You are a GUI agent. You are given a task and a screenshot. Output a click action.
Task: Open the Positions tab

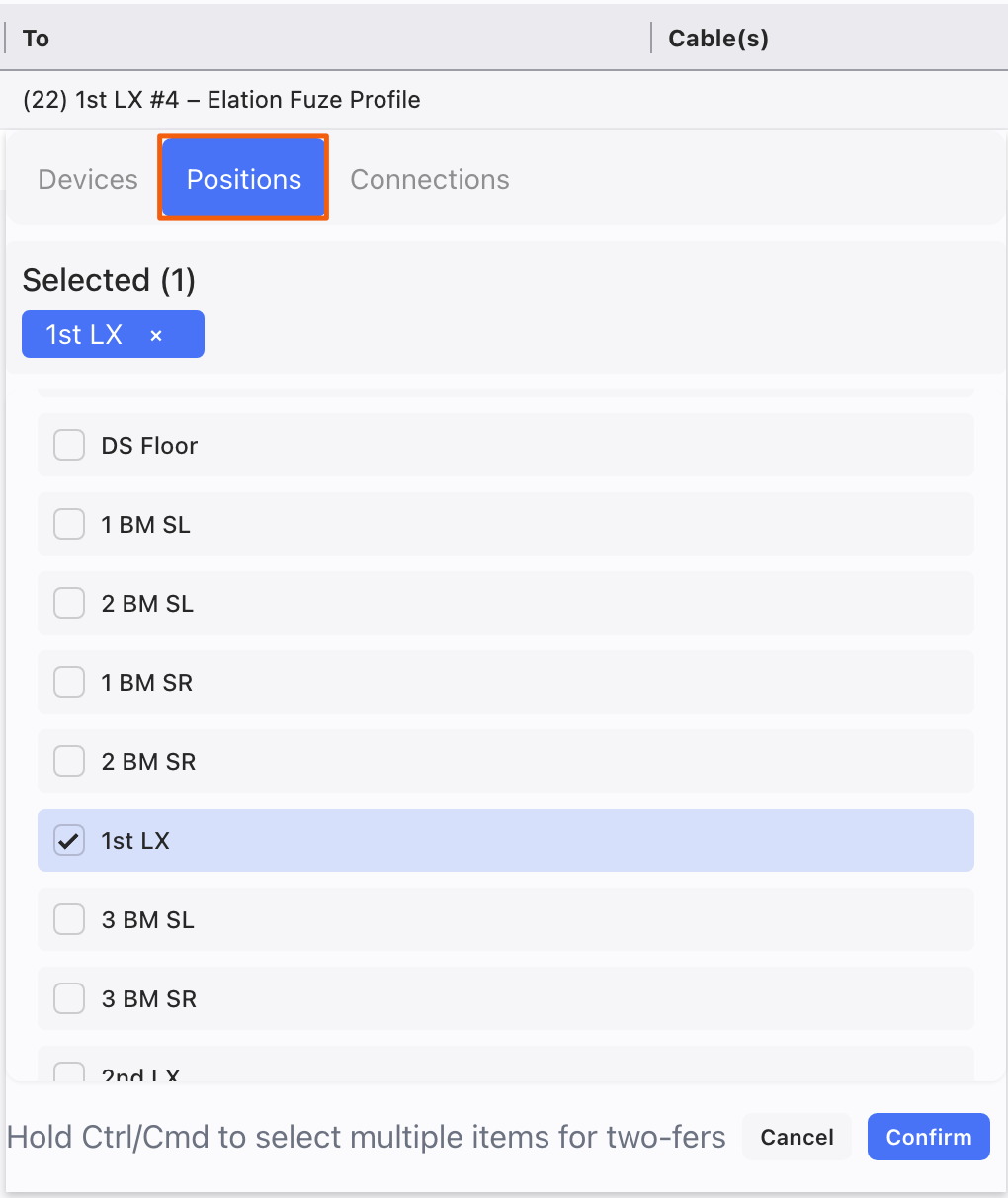pyautogui.click(x=243, y=179)
